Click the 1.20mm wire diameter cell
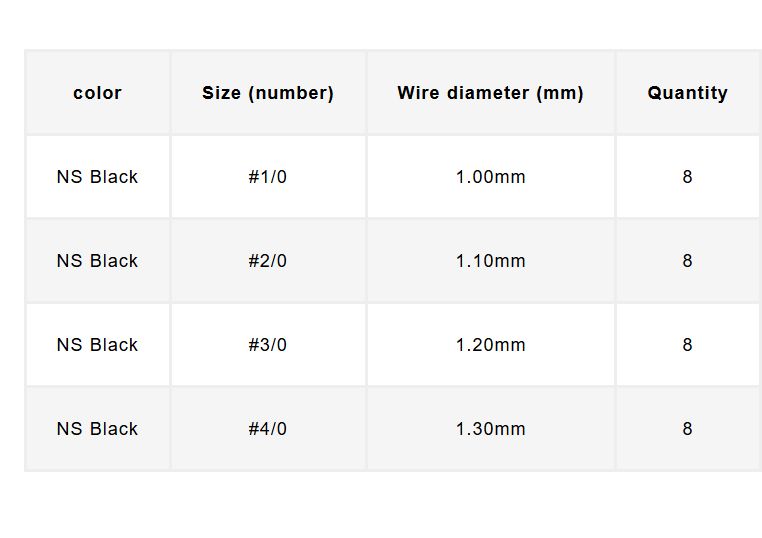The width and height of the screenshot is (762, 538). (490, 345)
